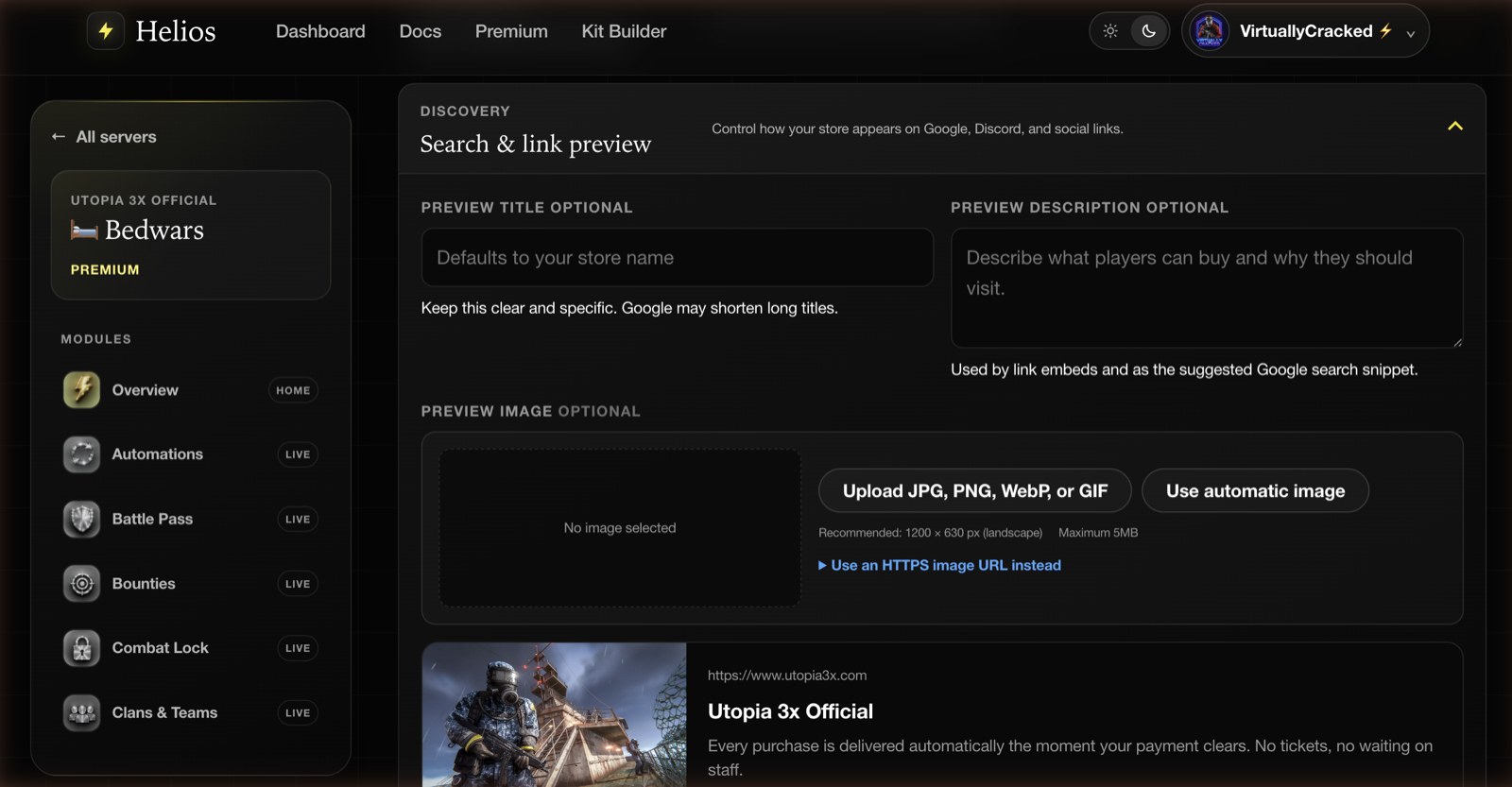Switch to light theme sun icon

click(1110, 31)
